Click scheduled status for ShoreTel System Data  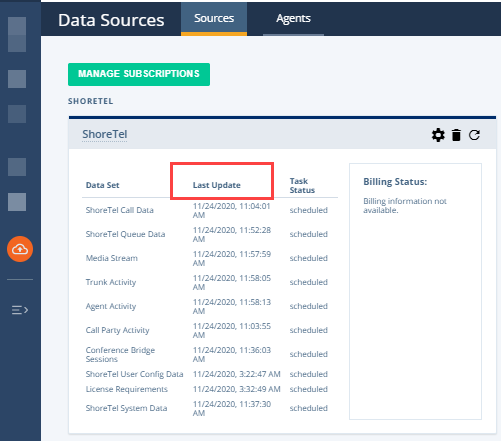point(309,408)
